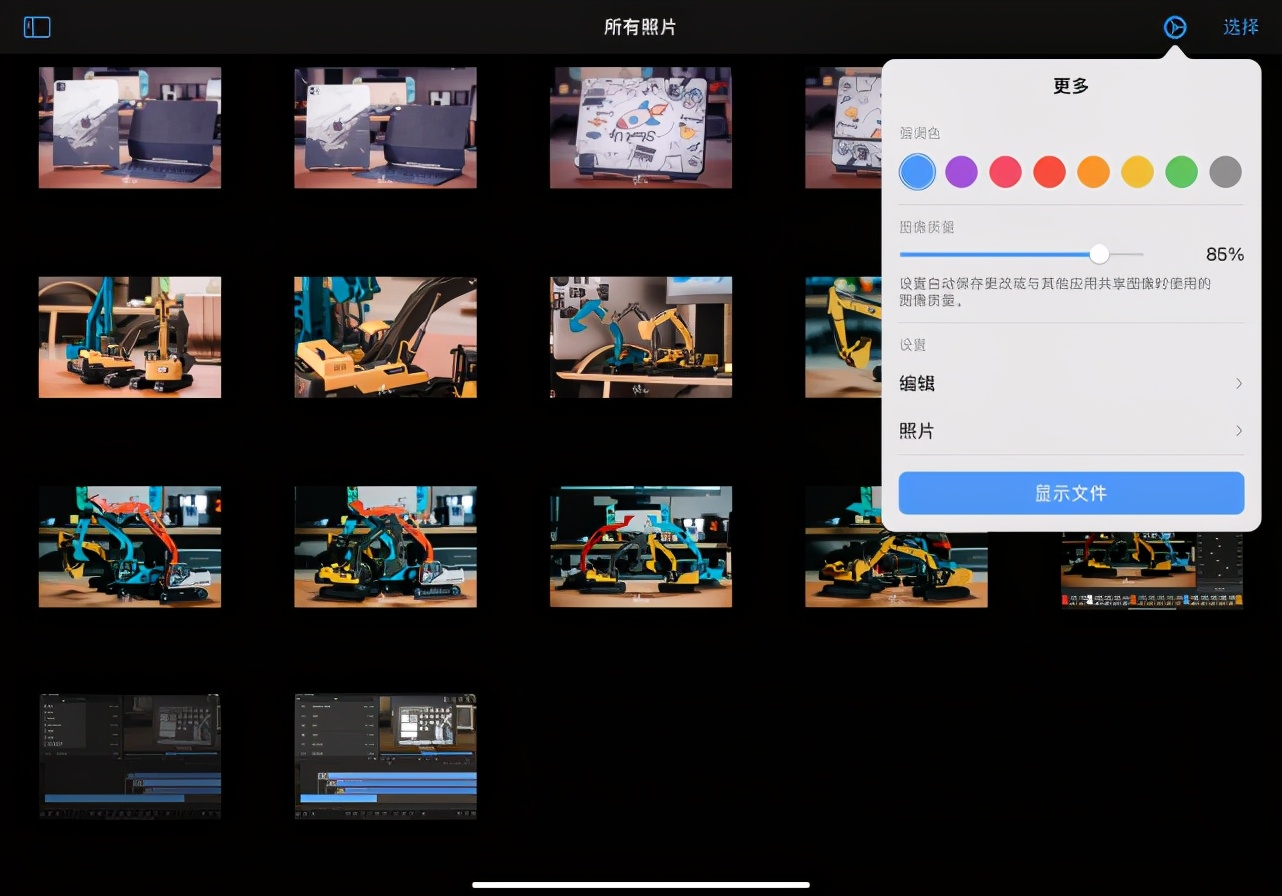Open the 更多 popover's 照片 chevron
The image size is (1282, 896).
pos(1238,430)
